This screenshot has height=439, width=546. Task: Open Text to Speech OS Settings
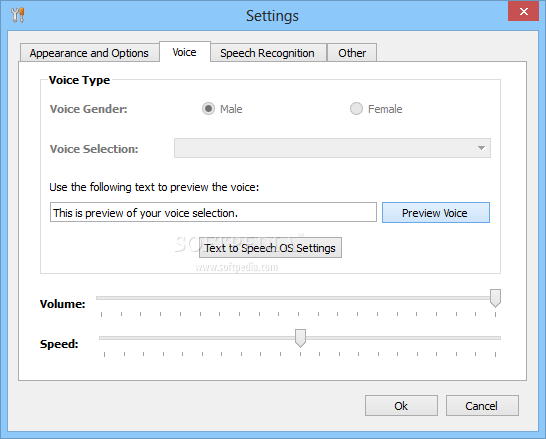coord(270,248)
